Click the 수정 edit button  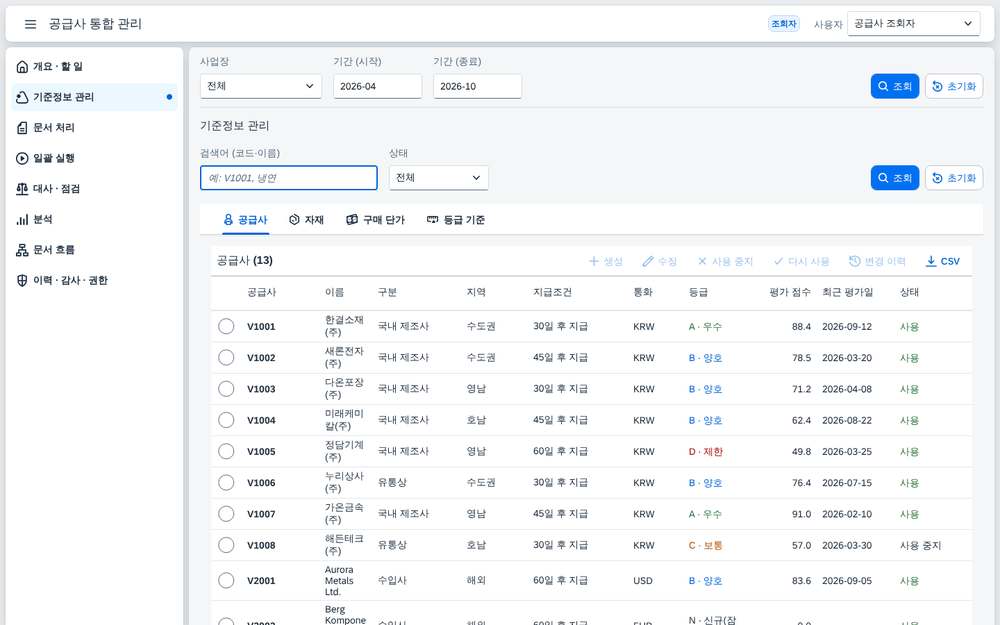click(660, 261)
